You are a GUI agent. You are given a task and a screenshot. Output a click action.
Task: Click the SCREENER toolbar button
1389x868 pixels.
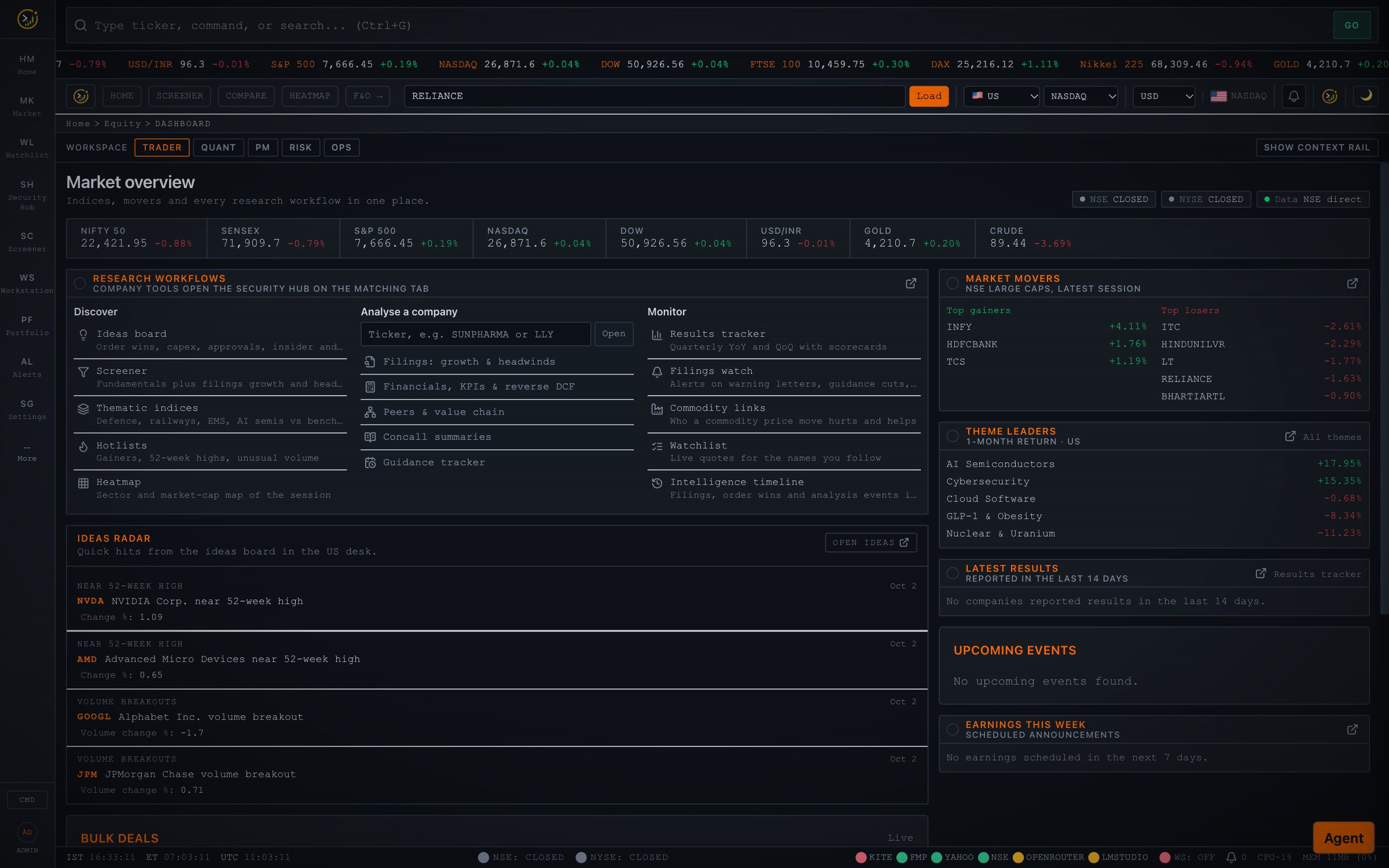coord(179,96)
